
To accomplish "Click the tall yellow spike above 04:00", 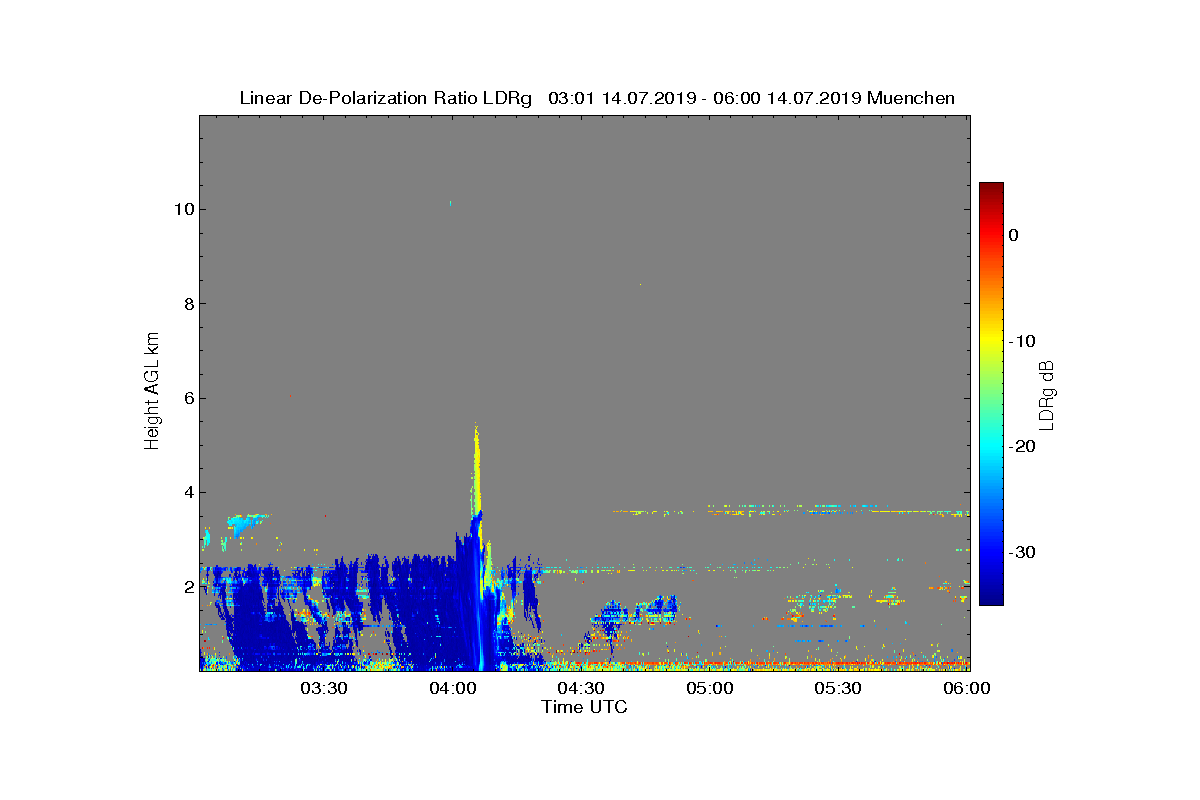I will tap(477, 470).
